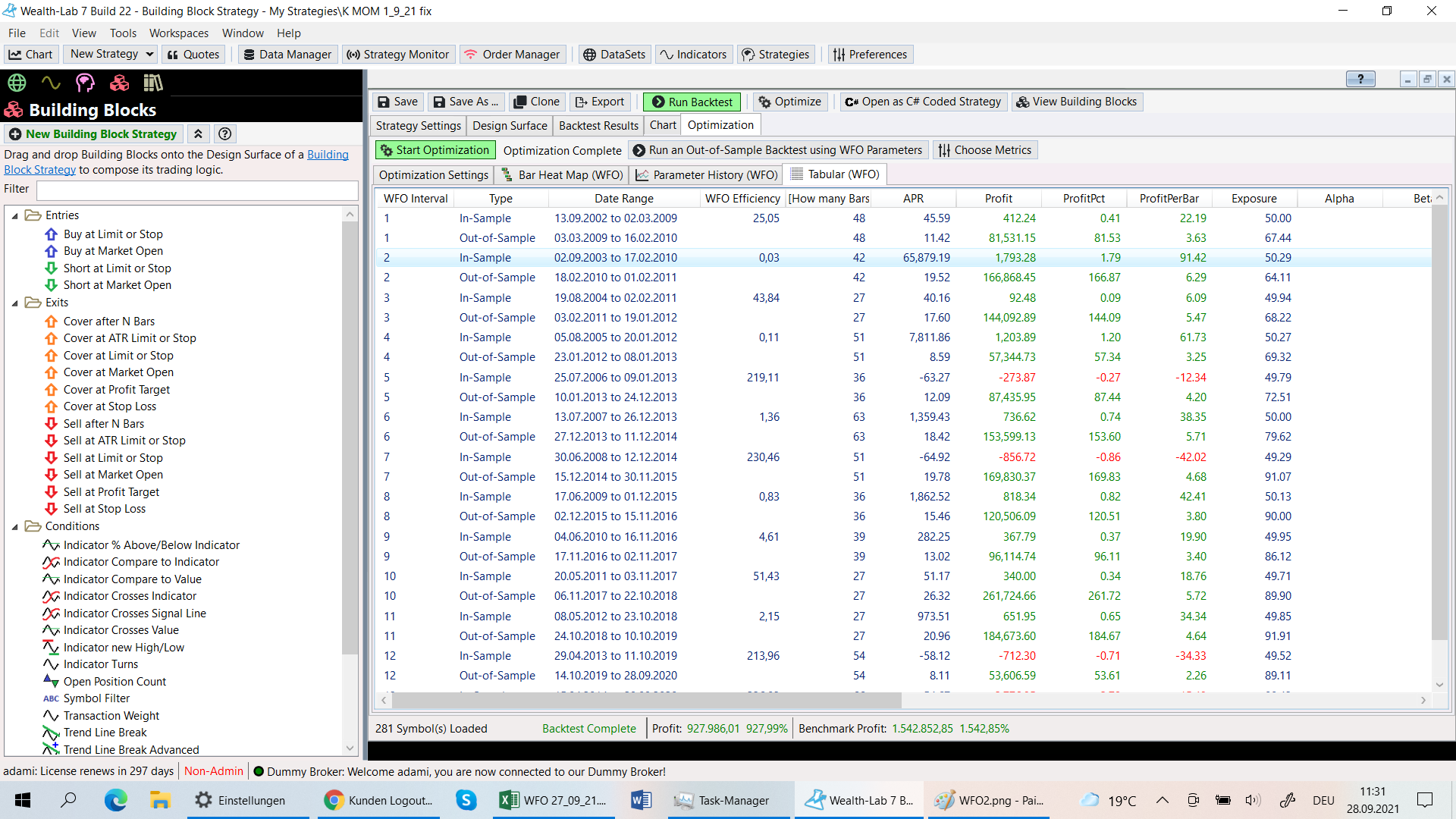Click the green wave indicator icon
Screen dimensions: 1456x819
[51, 83]
